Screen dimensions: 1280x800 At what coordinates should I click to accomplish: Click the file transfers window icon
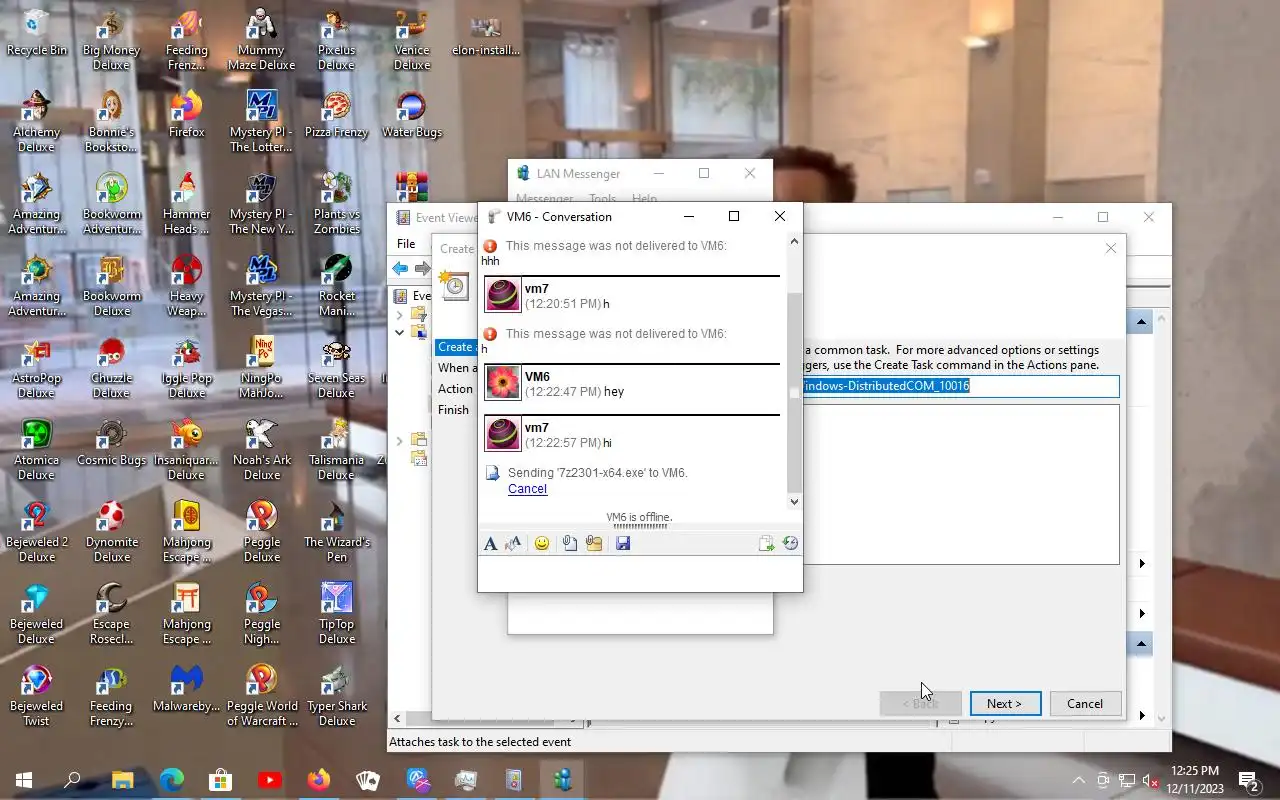766,543
